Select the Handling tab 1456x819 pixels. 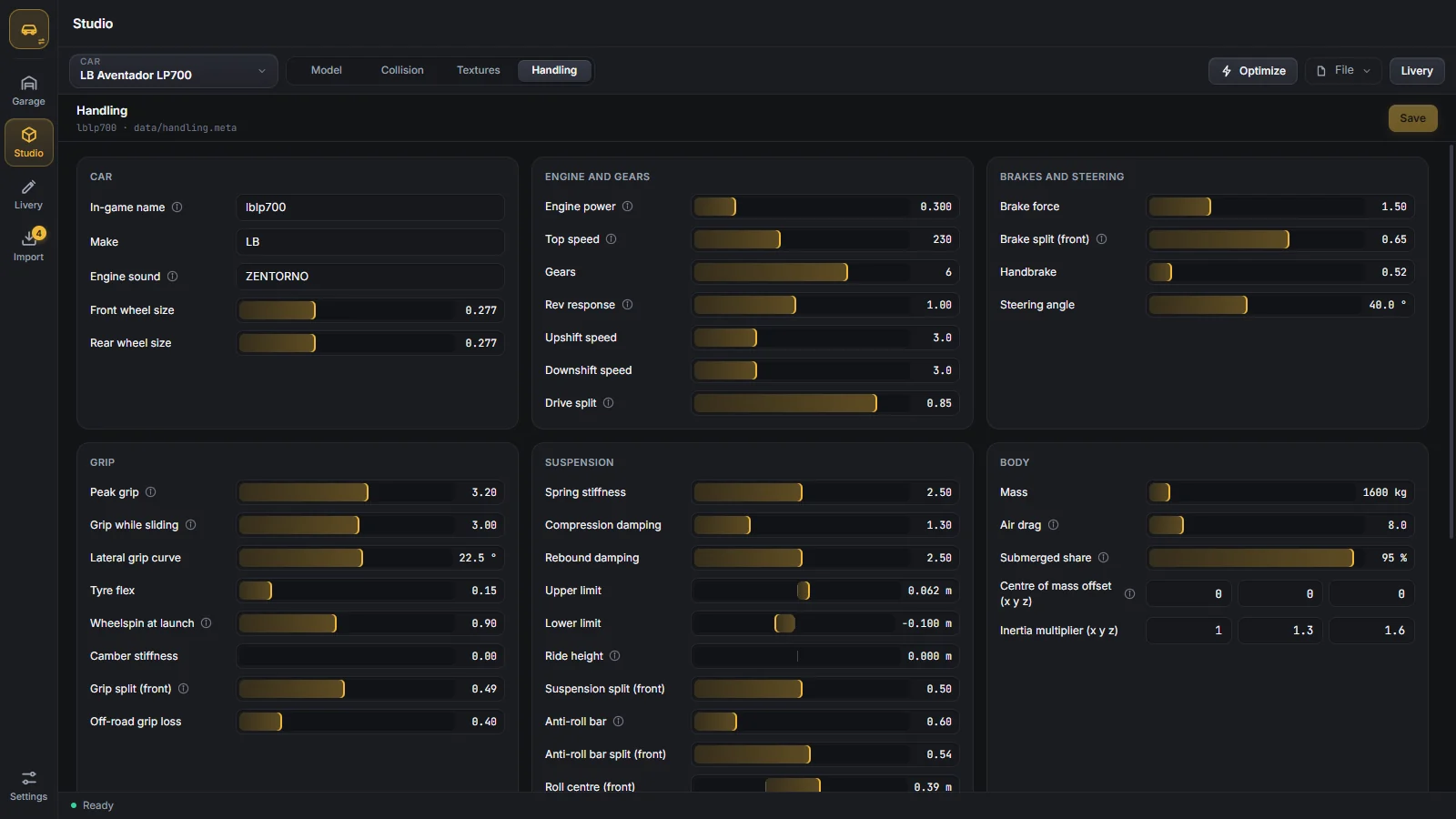pos(554,70)
